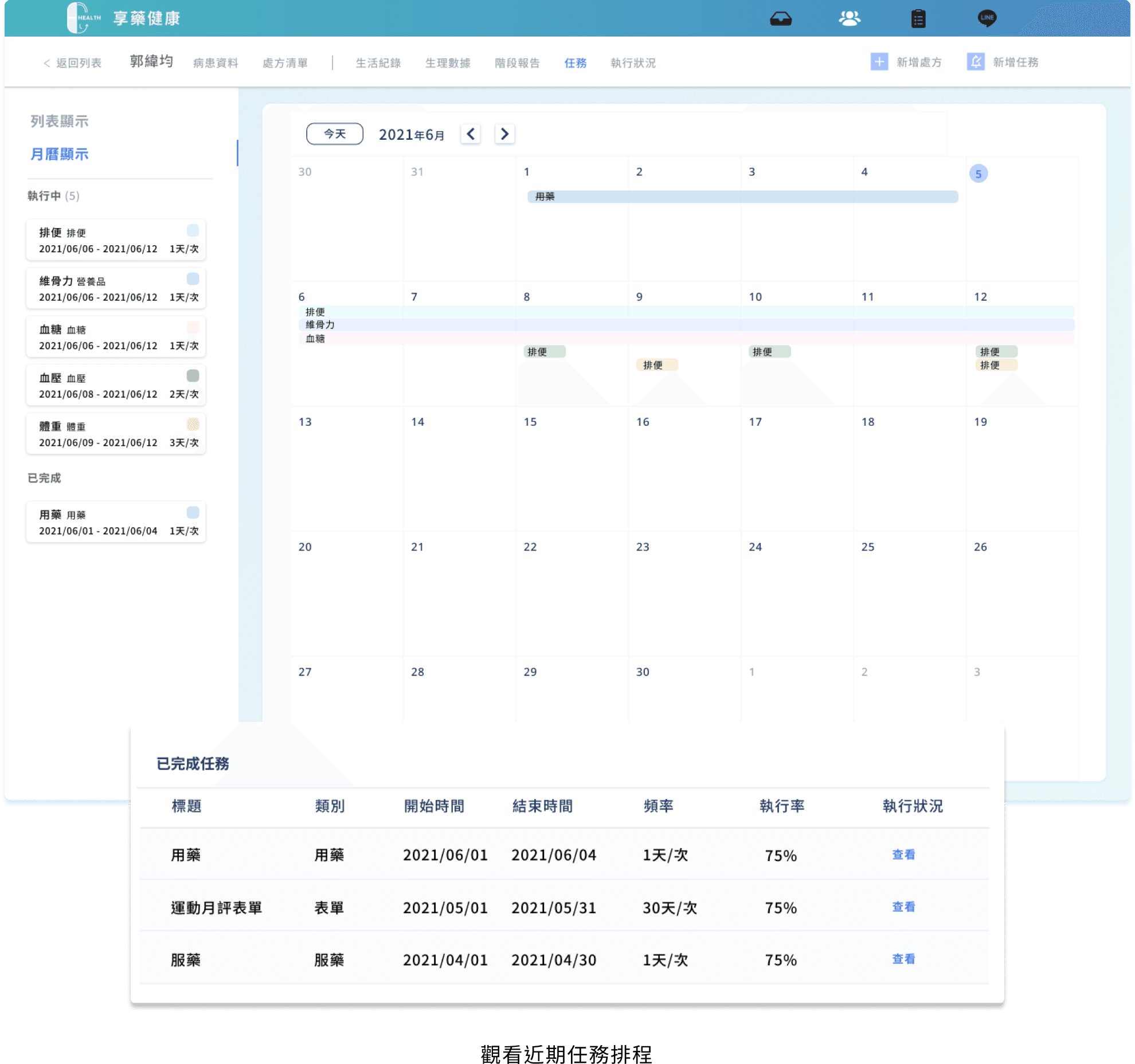This screenshot has height=1064, width=1135.
Task: Click the 今天 button
Action: pos(335,134)
